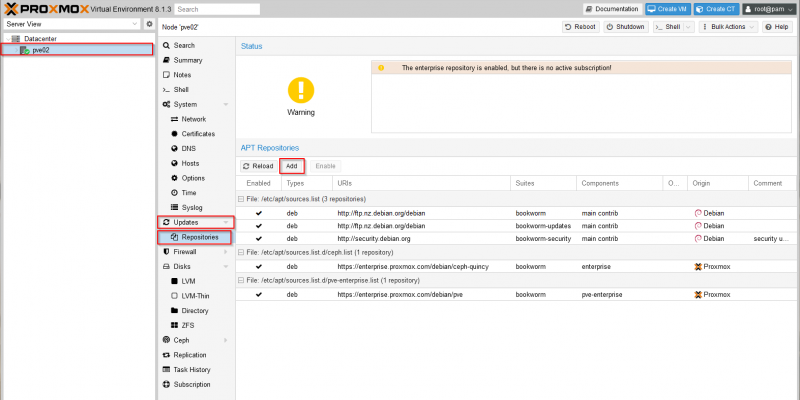Open the Certificates settings page
The width and height of the screenshot is (800, 400).
point(198,133)
